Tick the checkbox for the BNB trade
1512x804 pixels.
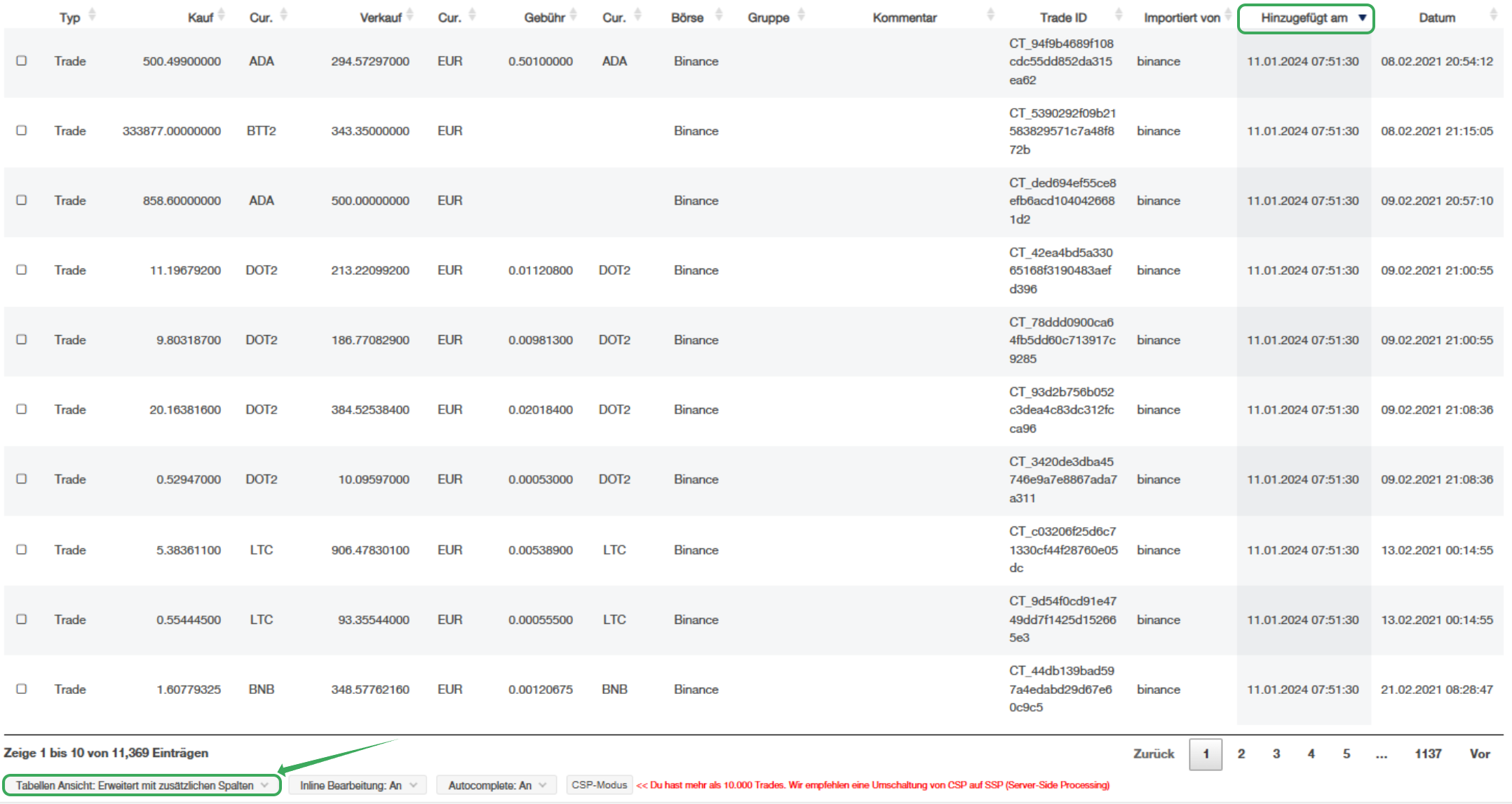coord(22,689)
